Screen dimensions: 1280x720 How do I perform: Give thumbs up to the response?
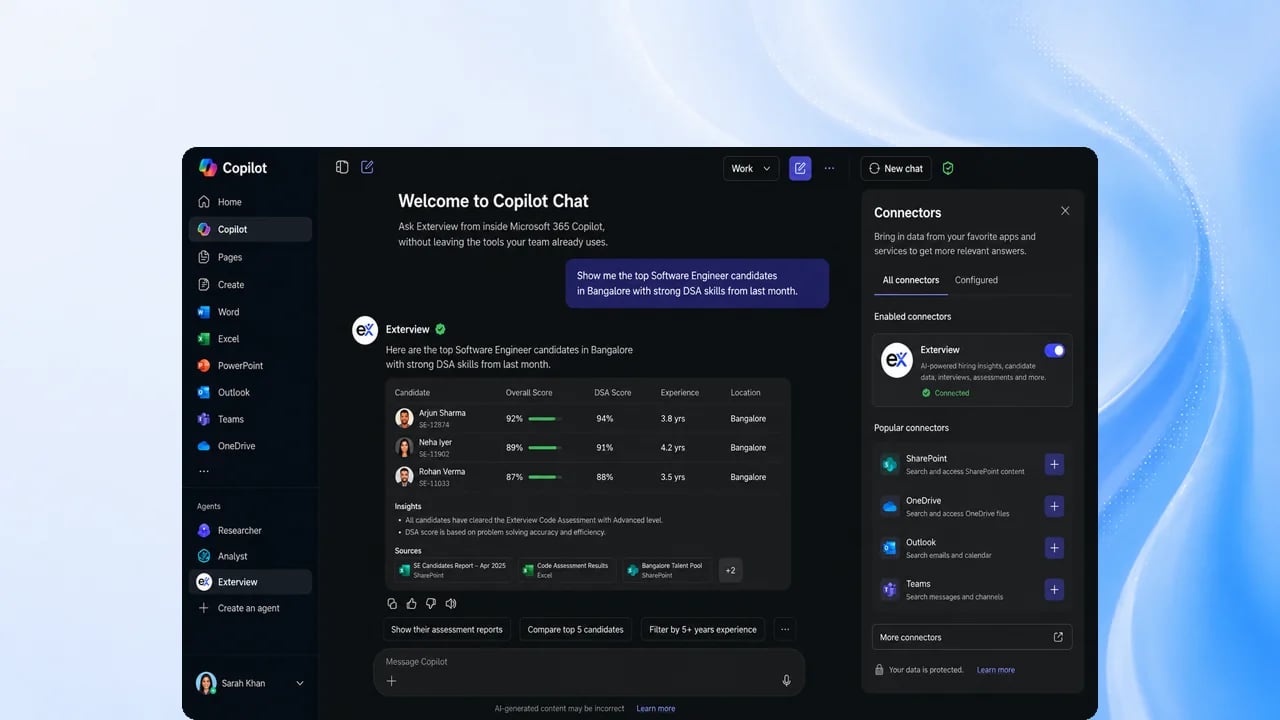click(411, 603)
